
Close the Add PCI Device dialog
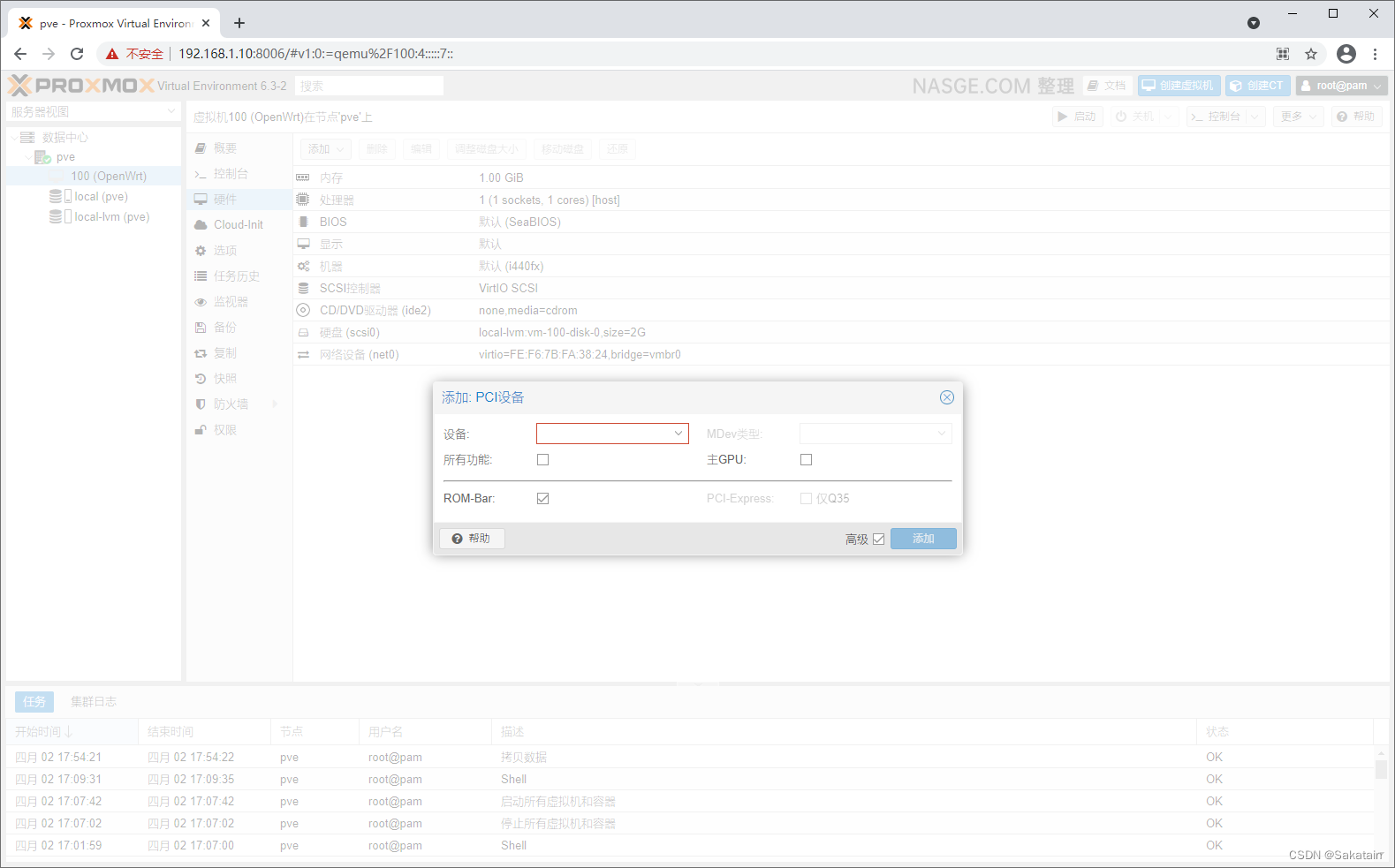coord(946,397)
